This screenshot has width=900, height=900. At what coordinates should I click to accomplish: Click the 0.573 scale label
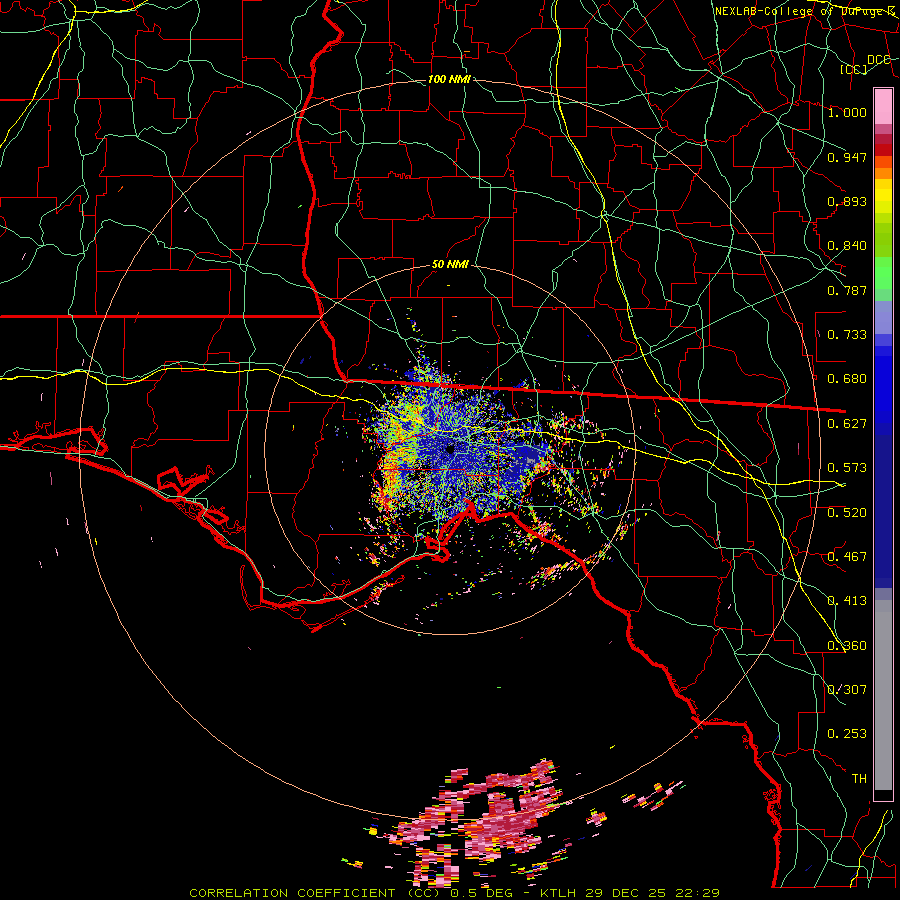point(847,468)
